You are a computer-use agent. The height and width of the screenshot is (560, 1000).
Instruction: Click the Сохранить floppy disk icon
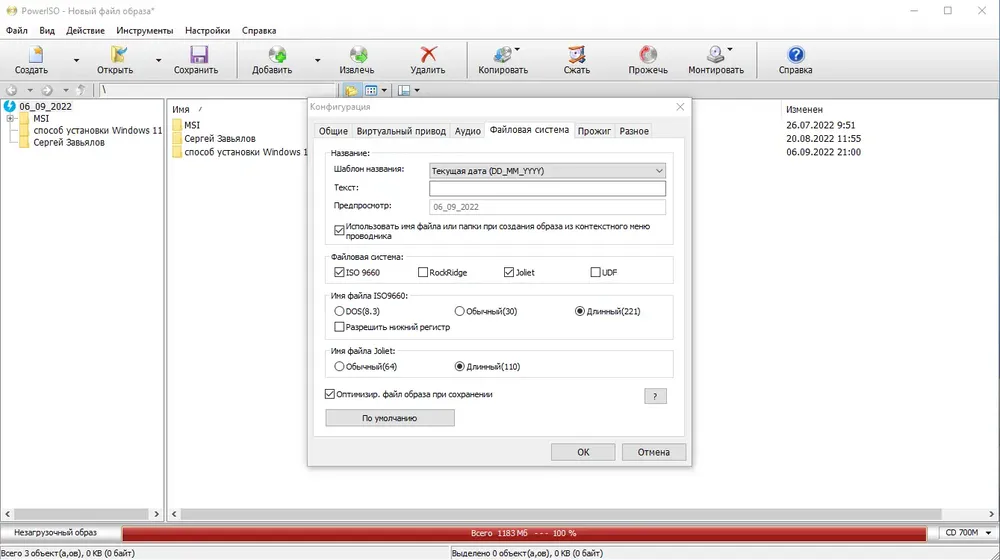point(198,55)
